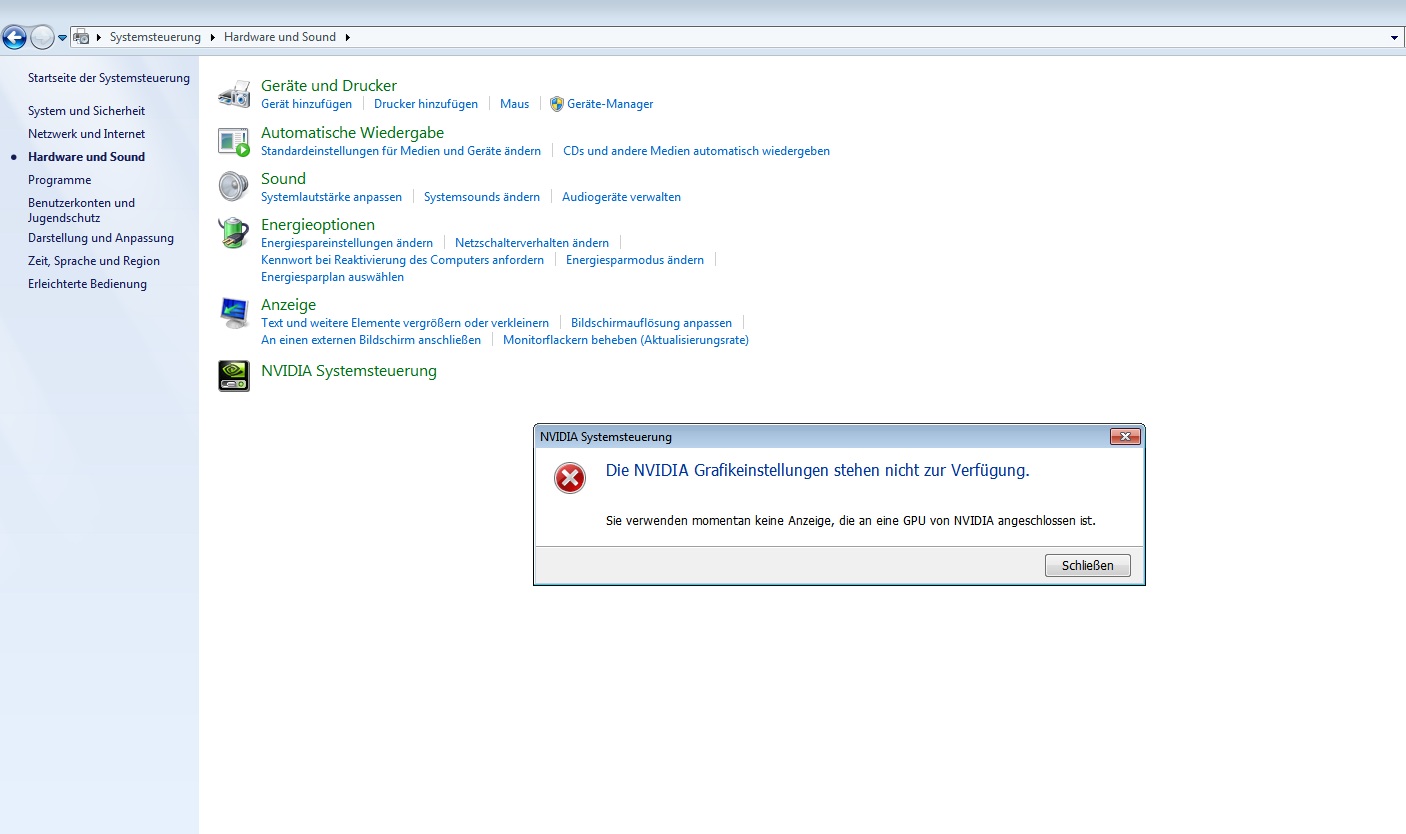Select Hardware und Sound in sidebar
This screenshot has width=1406, height=834.
coord(86,157)
